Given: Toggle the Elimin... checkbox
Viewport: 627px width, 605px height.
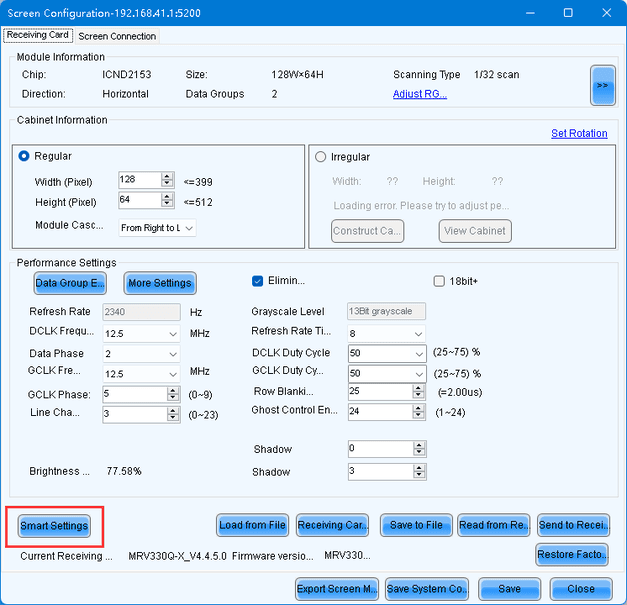Looking at the screenshot, I should [258, 281].
